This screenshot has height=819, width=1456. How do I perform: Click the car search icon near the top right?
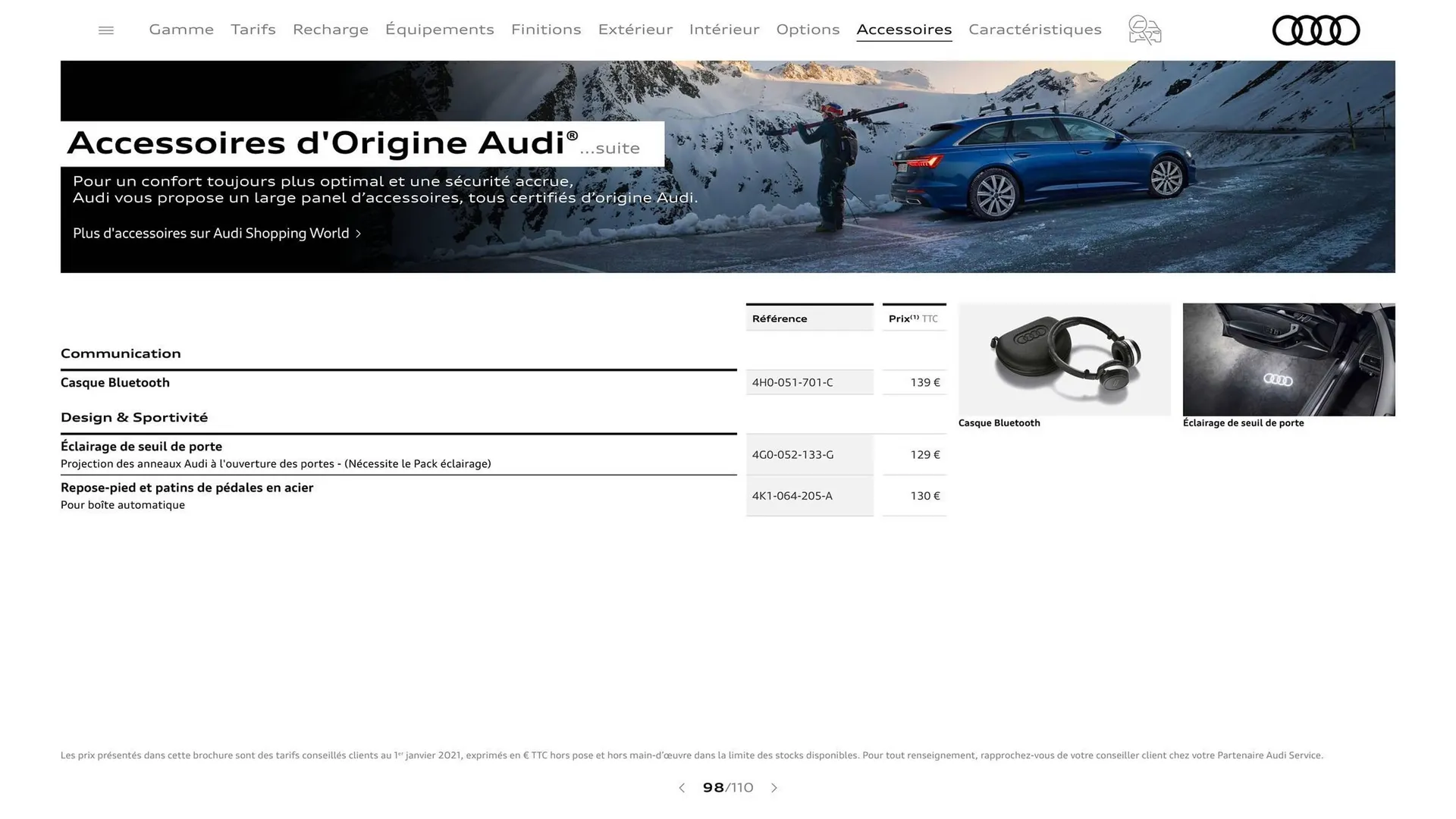pos(1144,30)
